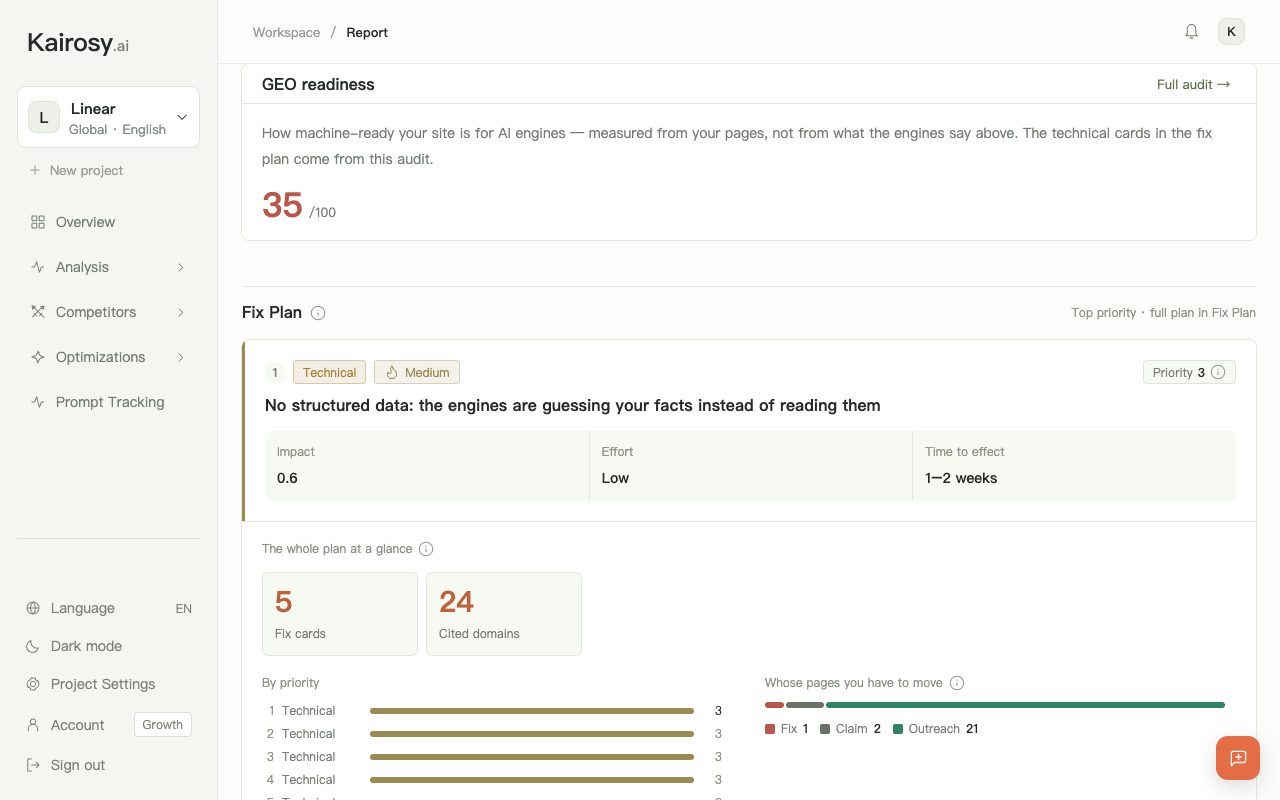Open the Linear project selector dropdown
Screen dimensions: 1280x800
click(x=108, y=117)
